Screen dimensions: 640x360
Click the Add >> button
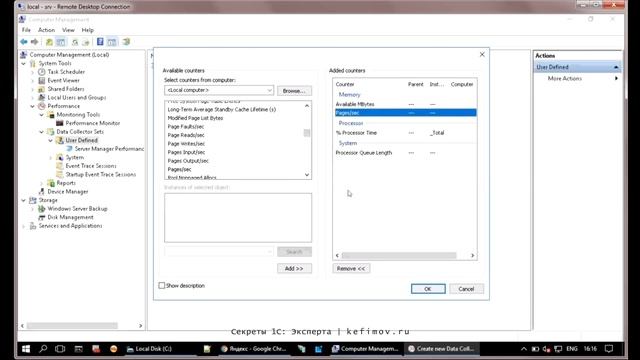(x=294, y=268)
